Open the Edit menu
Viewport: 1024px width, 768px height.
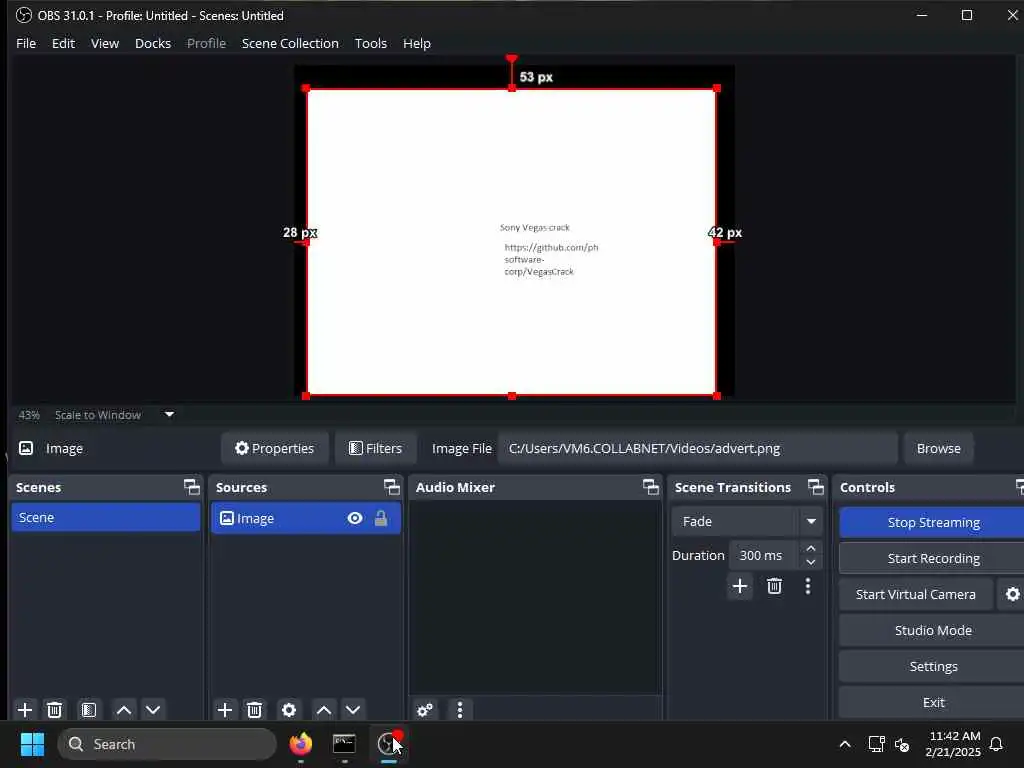pyautogui.click(x=63, y=43)
